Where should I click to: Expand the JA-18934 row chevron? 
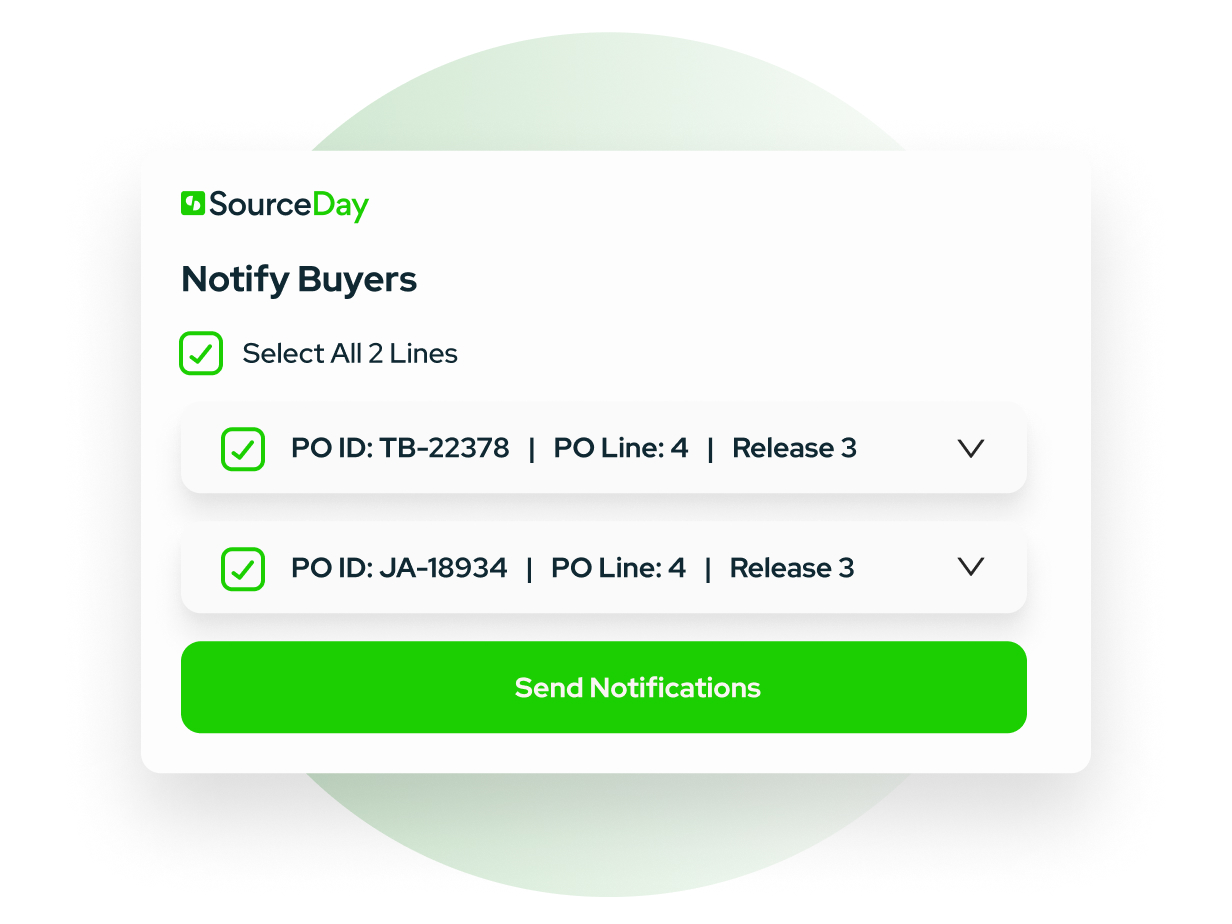pos(971,568)
